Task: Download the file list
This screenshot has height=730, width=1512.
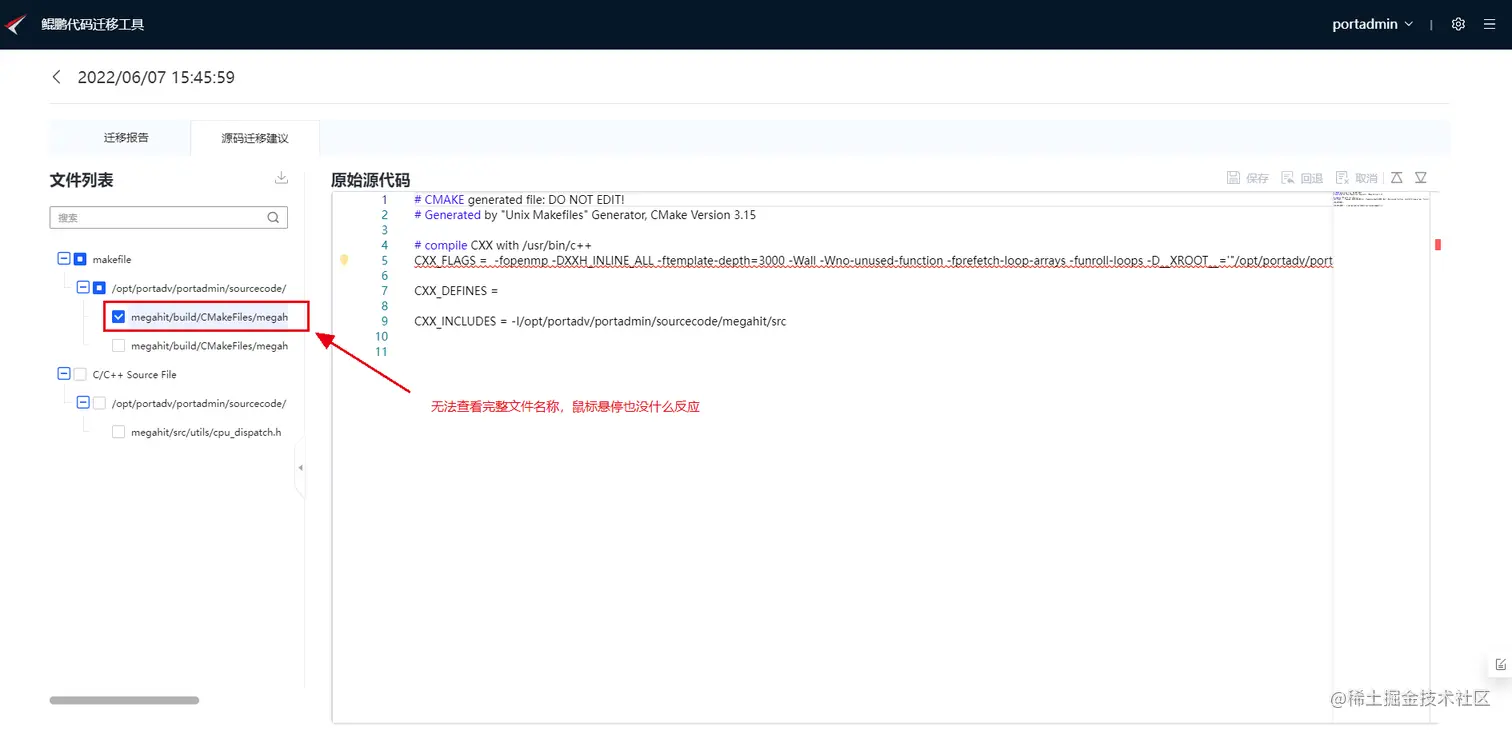Action: (x=281, y=178)
